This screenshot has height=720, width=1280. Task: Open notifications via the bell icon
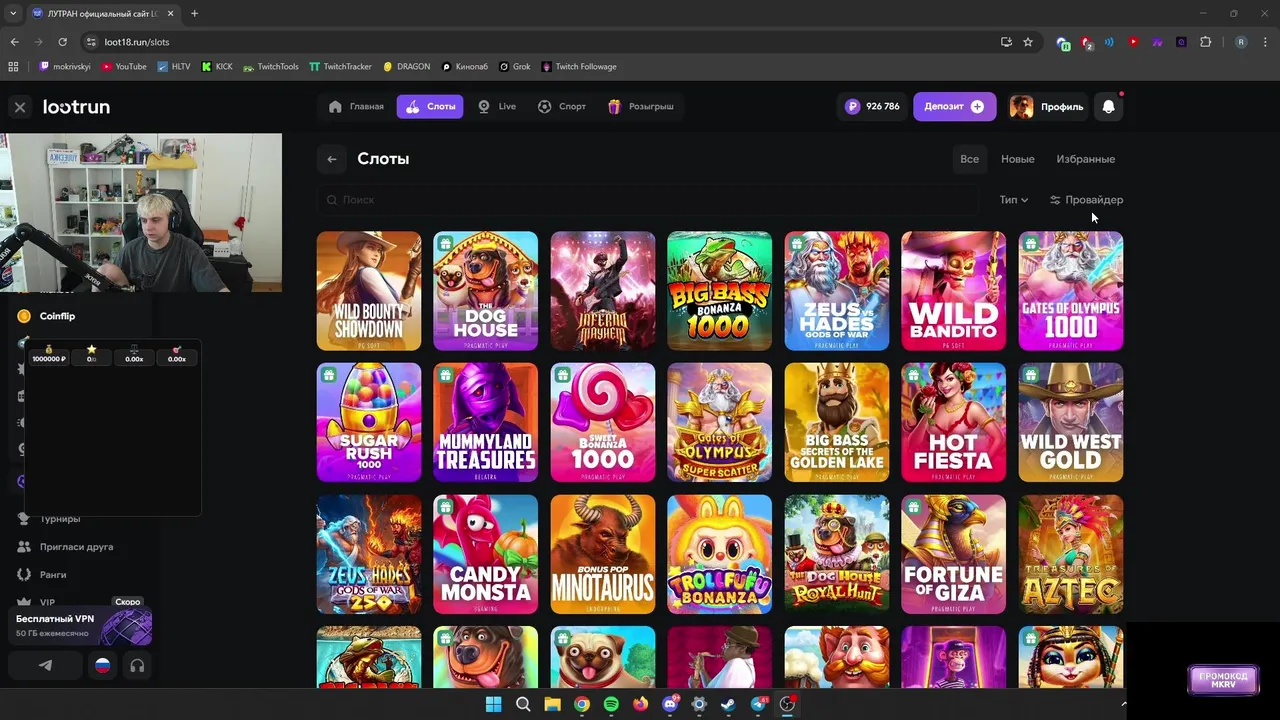[1108, 106]
